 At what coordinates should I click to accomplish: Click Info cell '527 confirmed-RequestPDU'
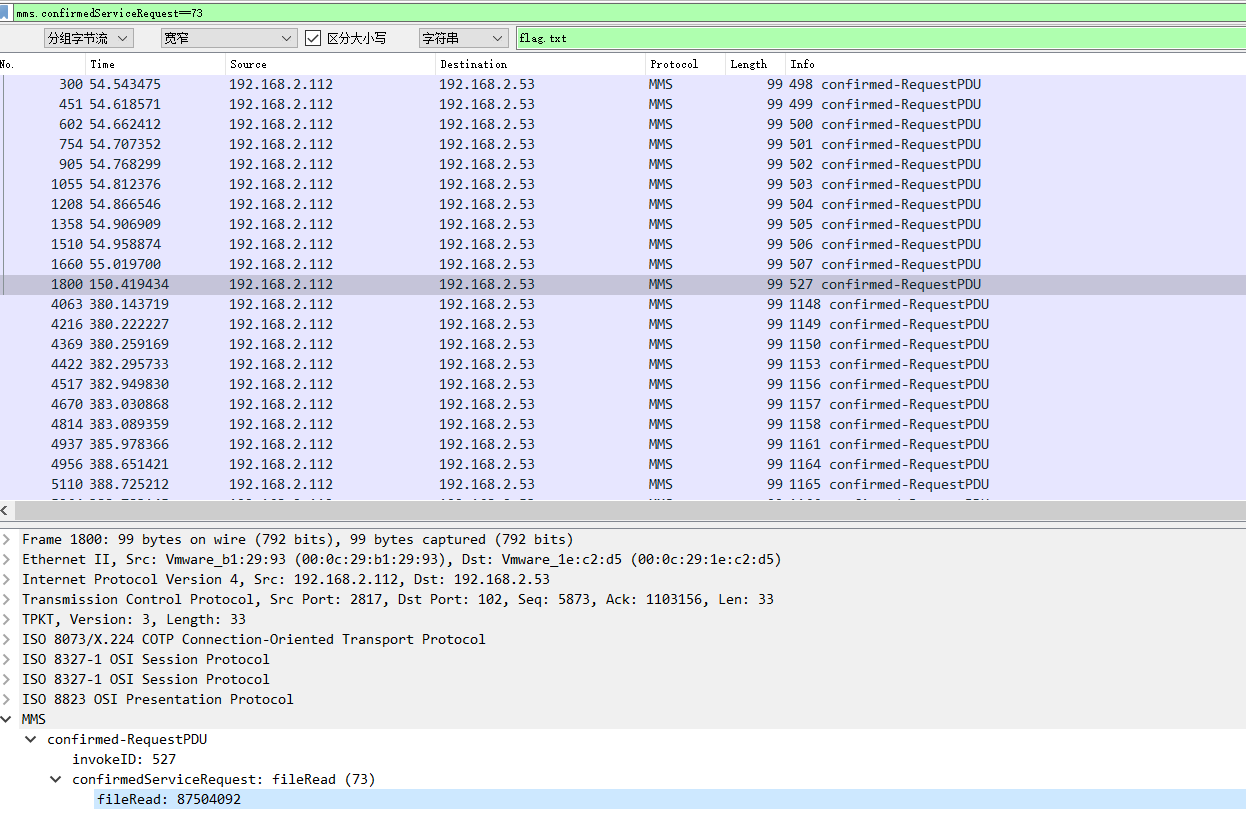885,284
